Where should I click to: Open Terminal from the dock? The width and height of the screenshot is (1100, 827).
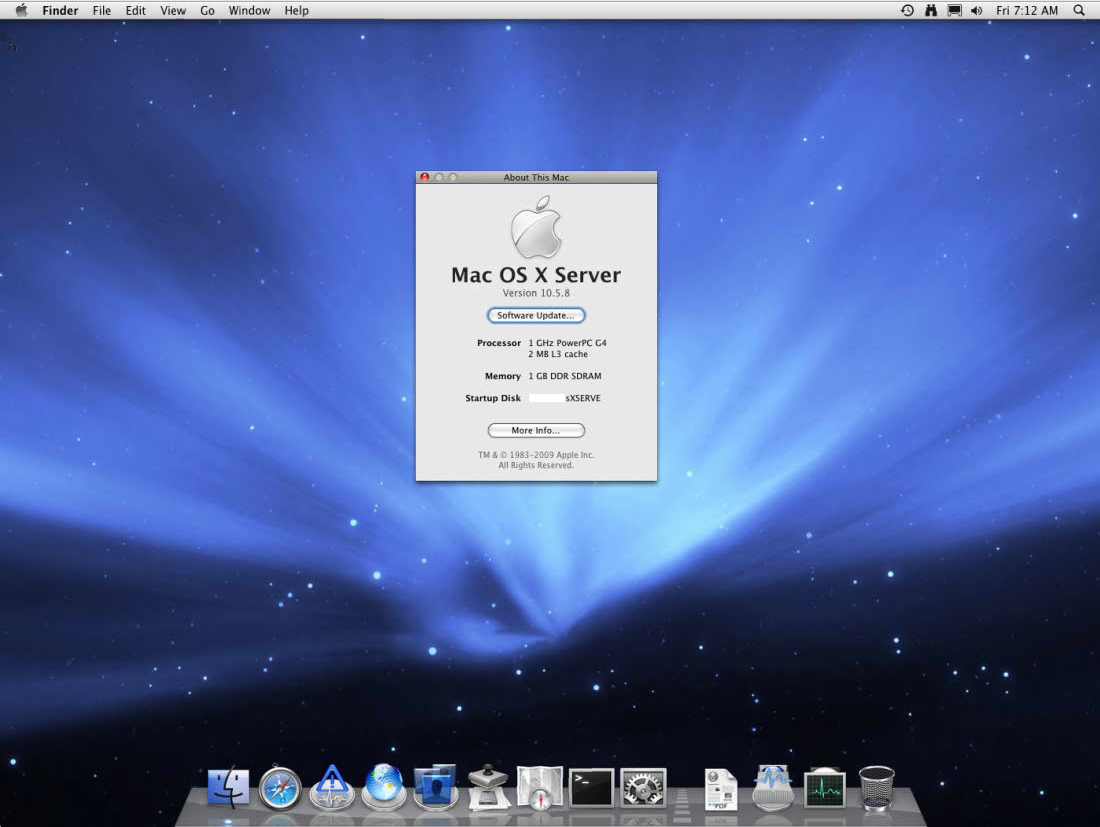pos(591,788)
